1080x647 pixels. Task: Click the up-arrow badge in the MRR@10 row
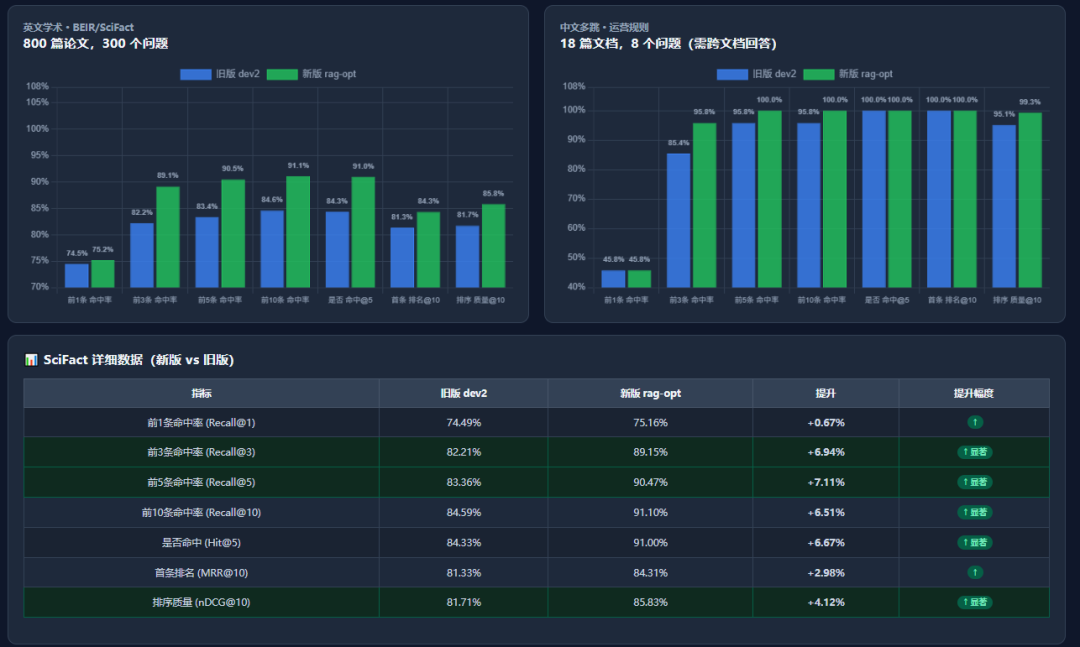point(974,573)
